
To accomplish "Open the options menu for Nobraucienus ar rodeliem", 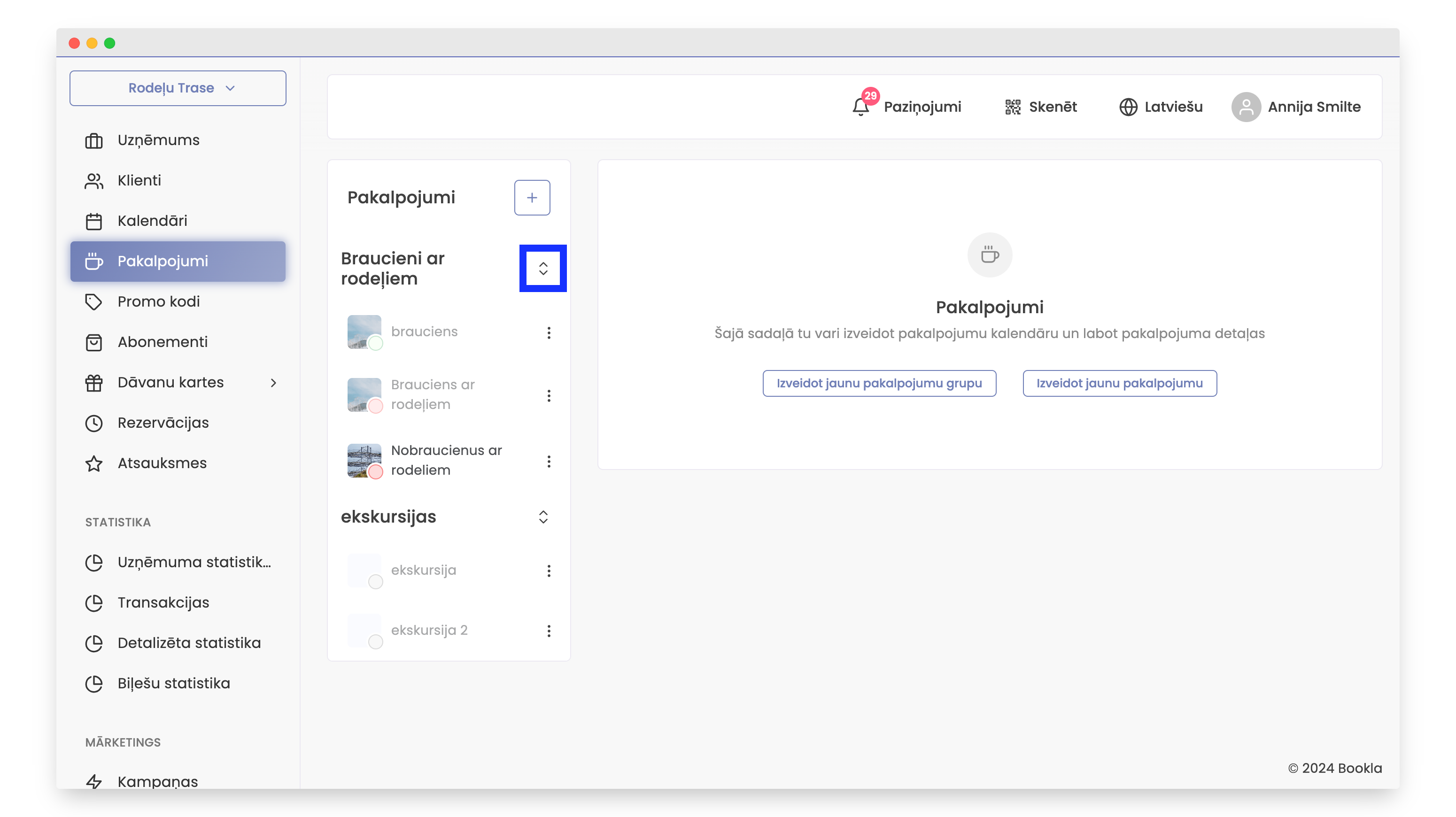I will [x=548, y=461].
